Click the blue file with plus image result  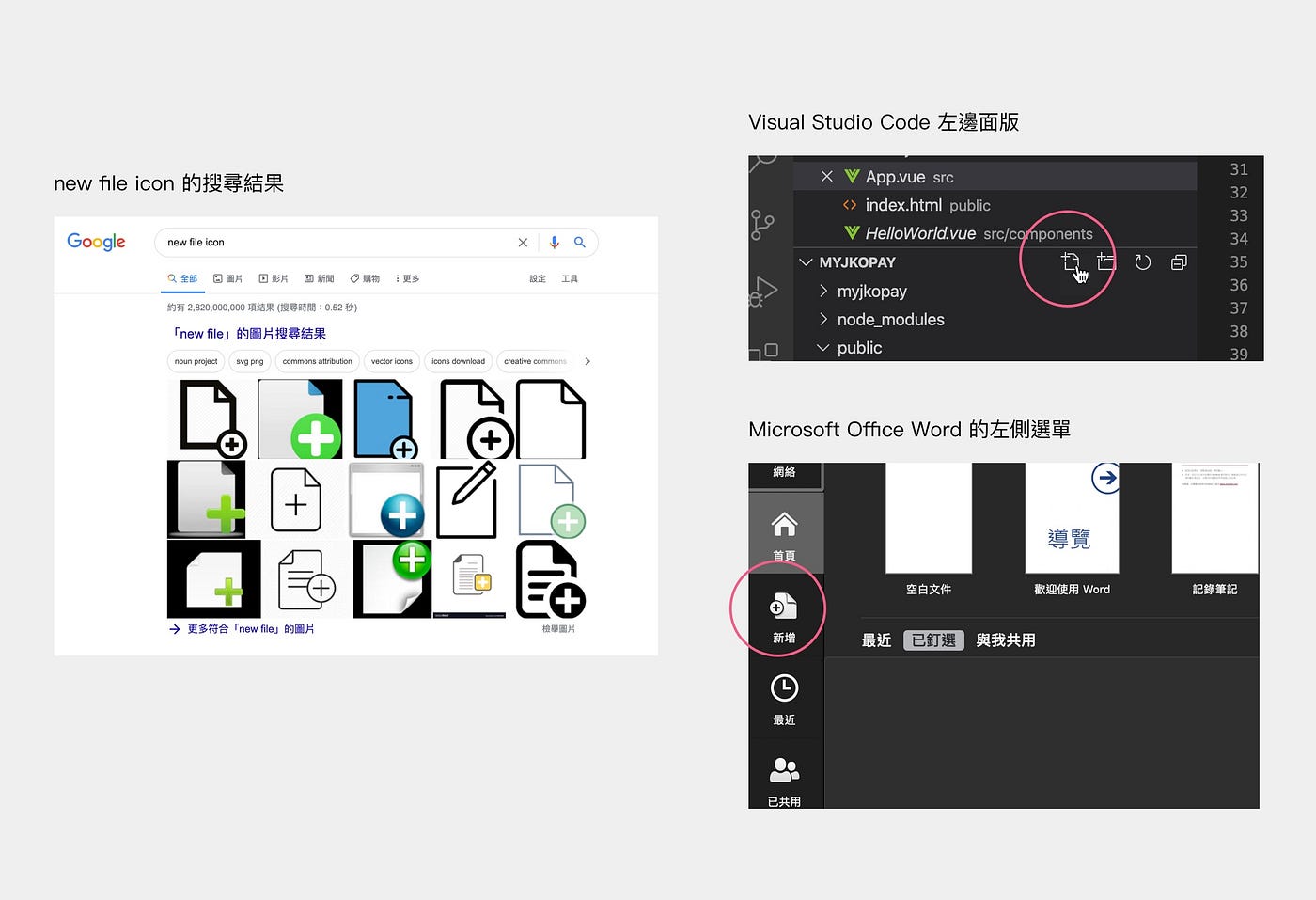click(x=385, y=418)
